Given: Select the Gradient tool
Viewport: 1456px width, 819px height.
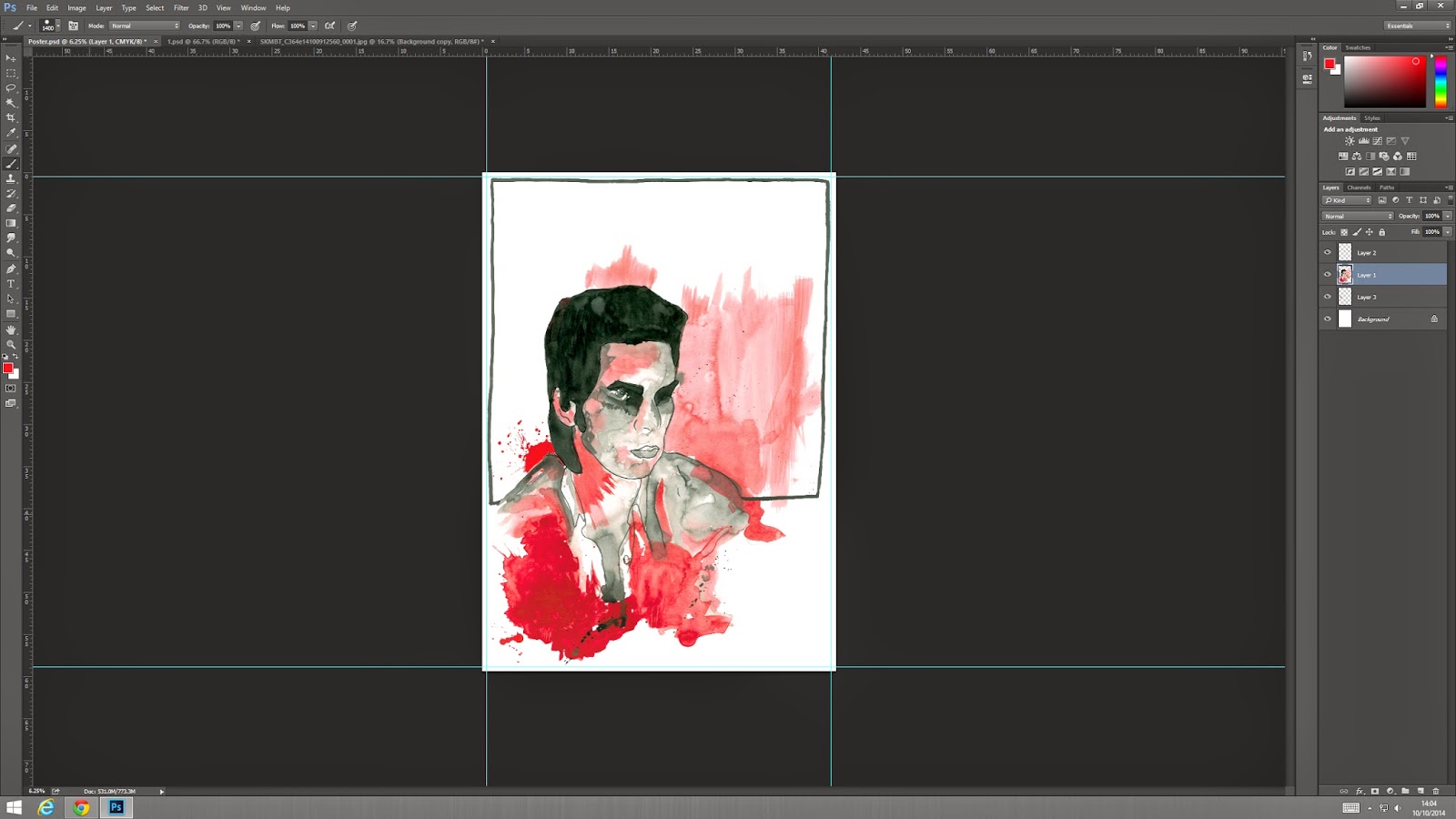Looking at the screenshot, I should (11, 223).
